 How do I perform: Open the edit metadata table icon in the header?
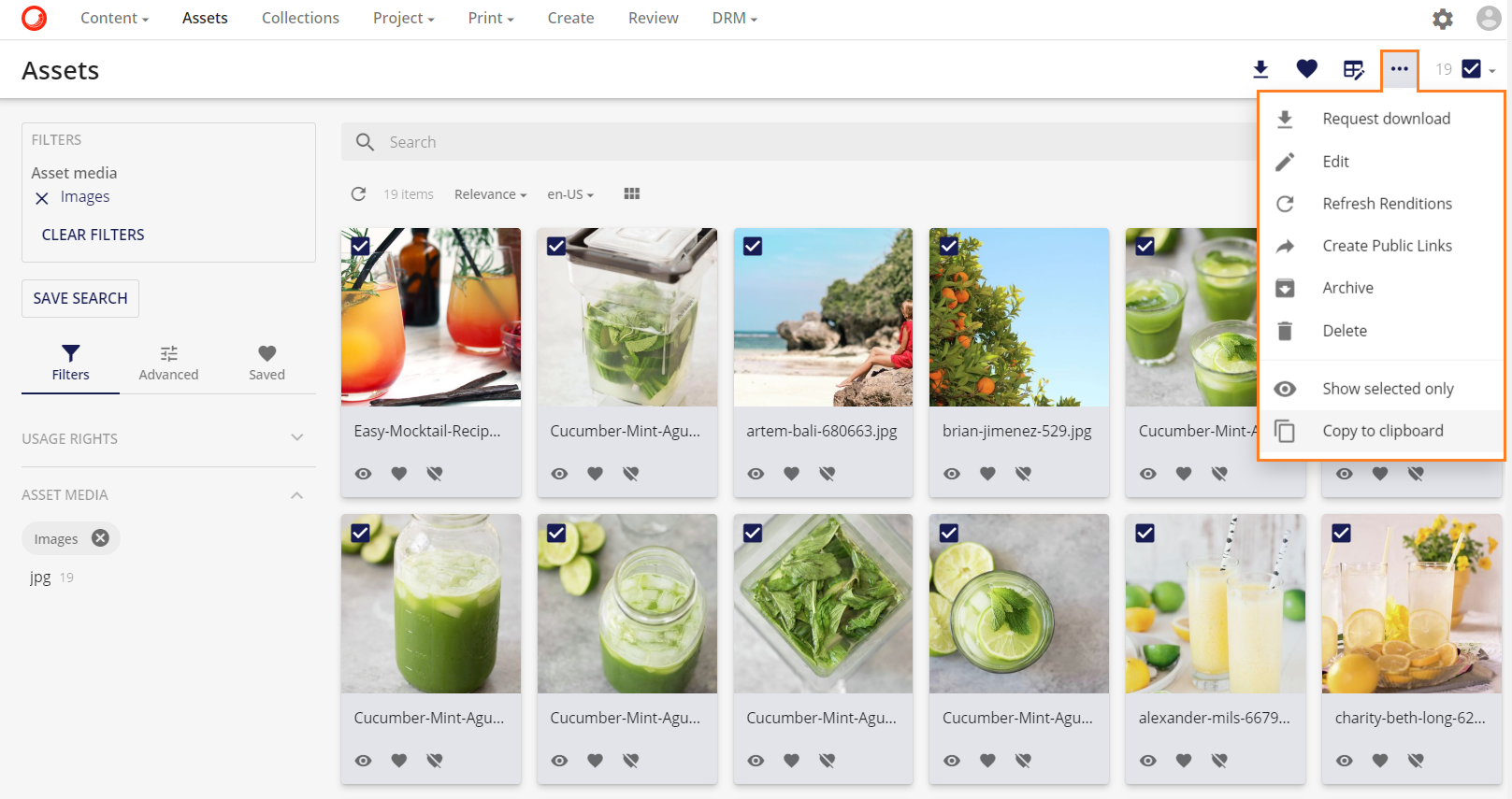pos(1353,69)
